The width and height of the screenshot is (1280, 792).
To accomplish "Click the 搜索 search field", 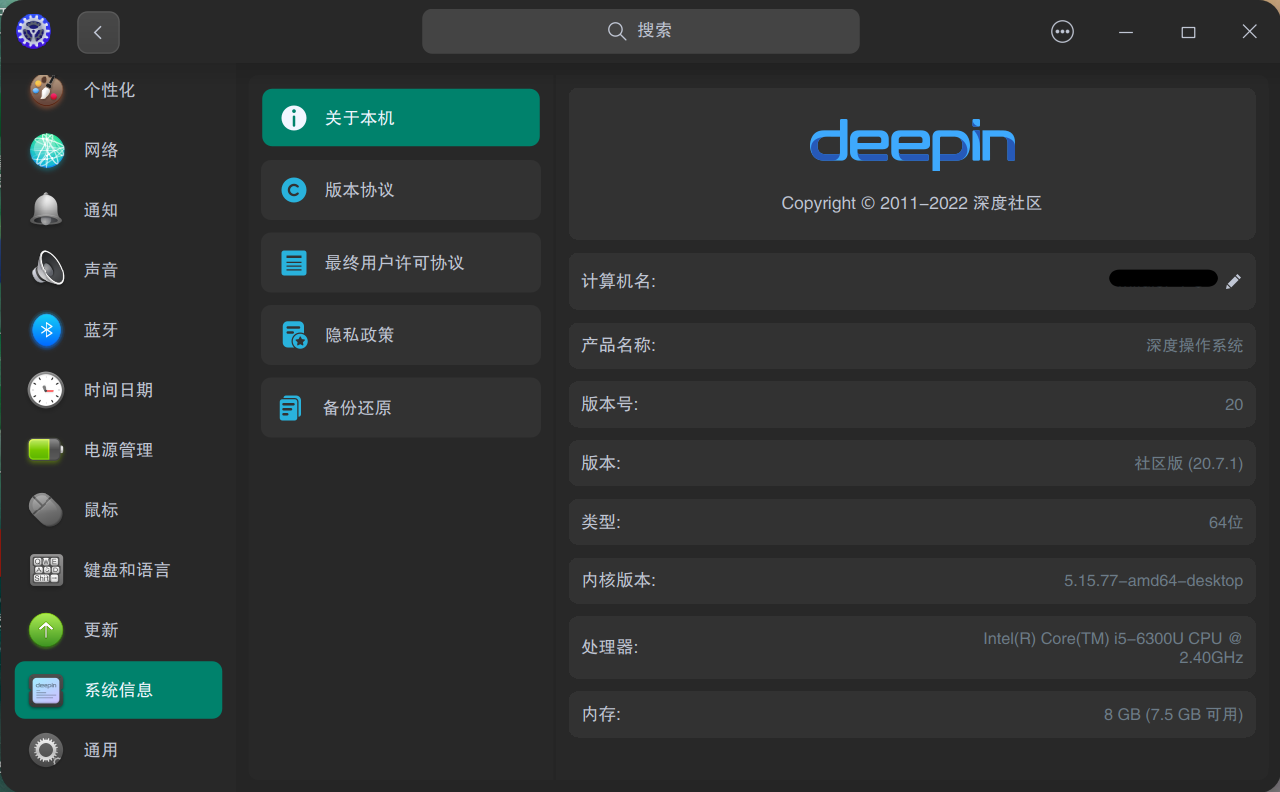I will (x=640, y=31).
